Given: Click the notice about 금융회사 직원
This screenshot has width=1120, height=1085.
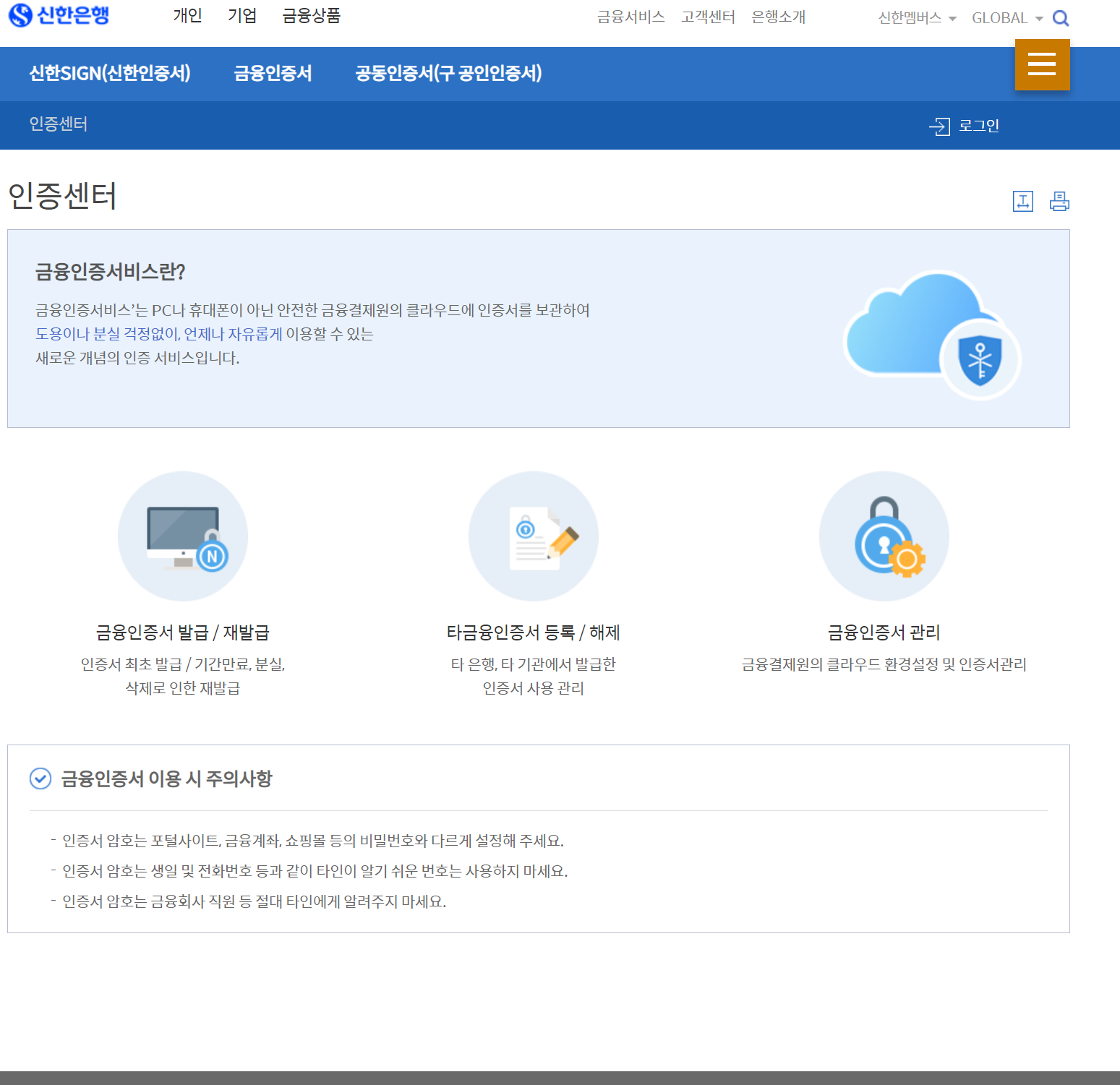Looking at the screenshot, I should click(x=255, y=901).
